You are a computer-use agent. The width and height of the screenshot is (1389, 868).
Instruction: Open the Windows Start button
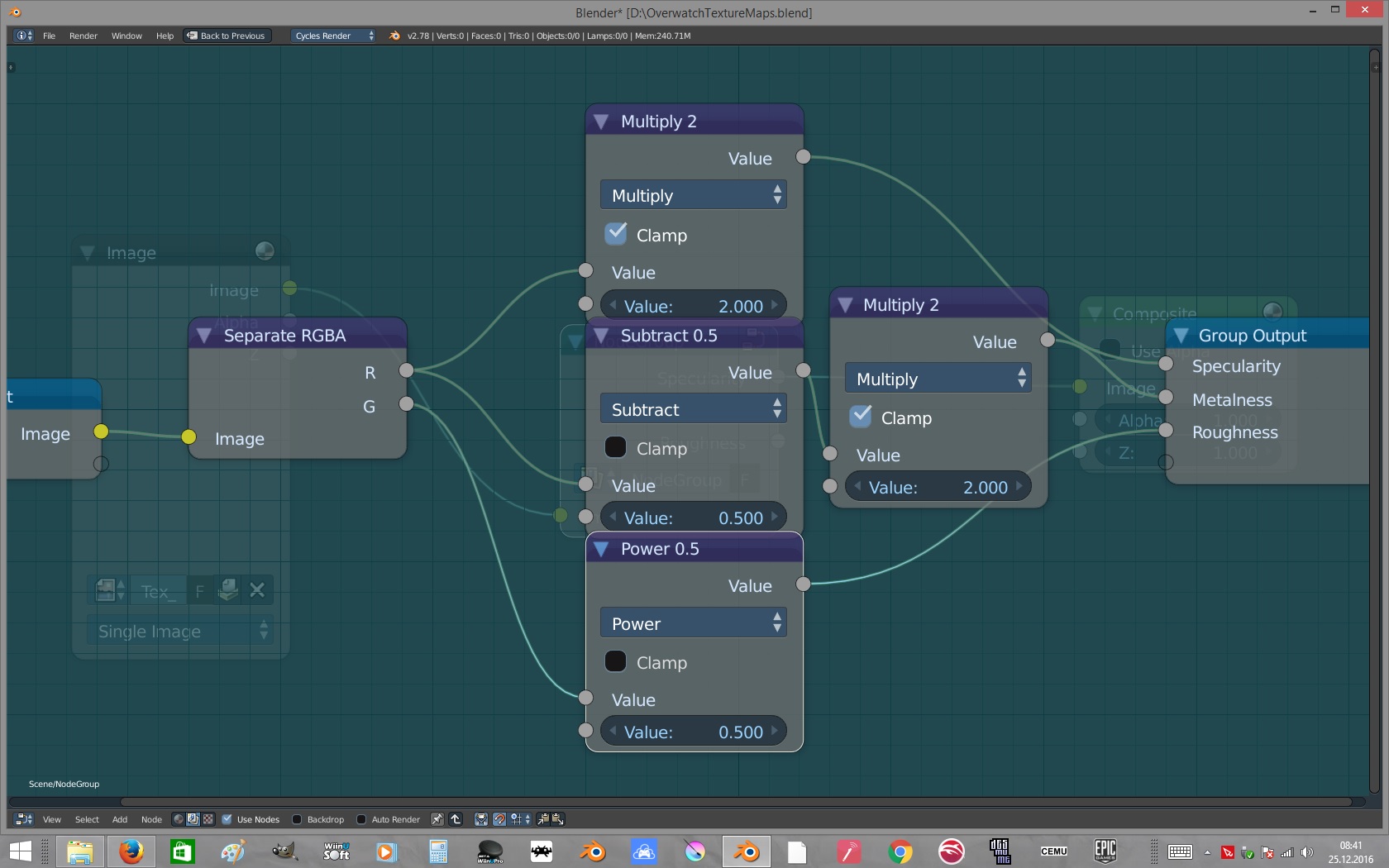[x=20, y=851]
